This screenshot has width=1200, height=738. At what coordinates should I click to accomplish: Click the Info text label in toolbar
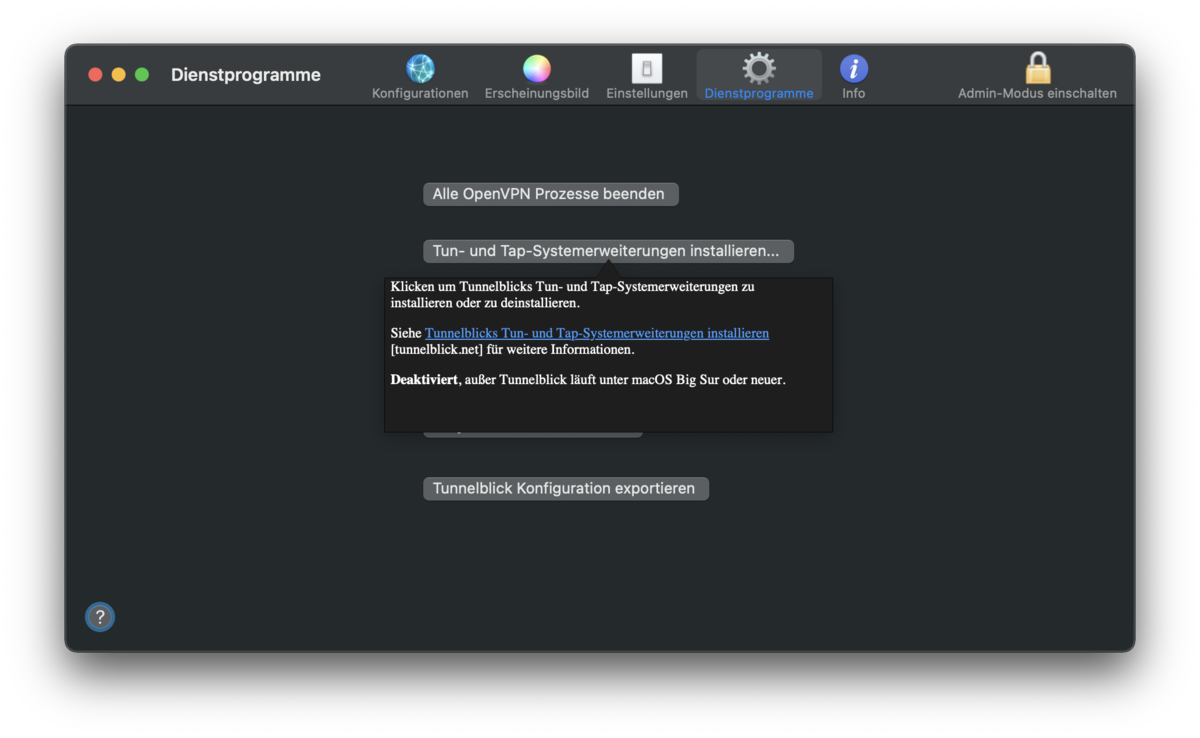click(853, 94)
